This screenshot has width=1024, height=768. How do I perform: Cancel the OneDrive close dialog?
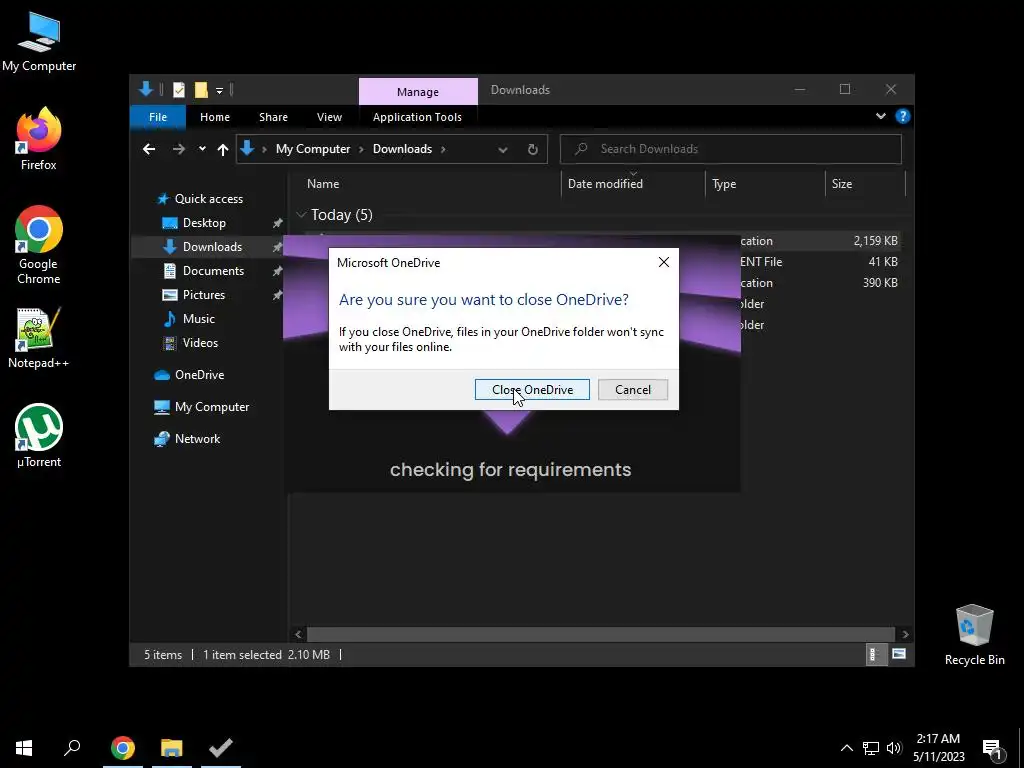pyautogui.click(x=632, y=390)
